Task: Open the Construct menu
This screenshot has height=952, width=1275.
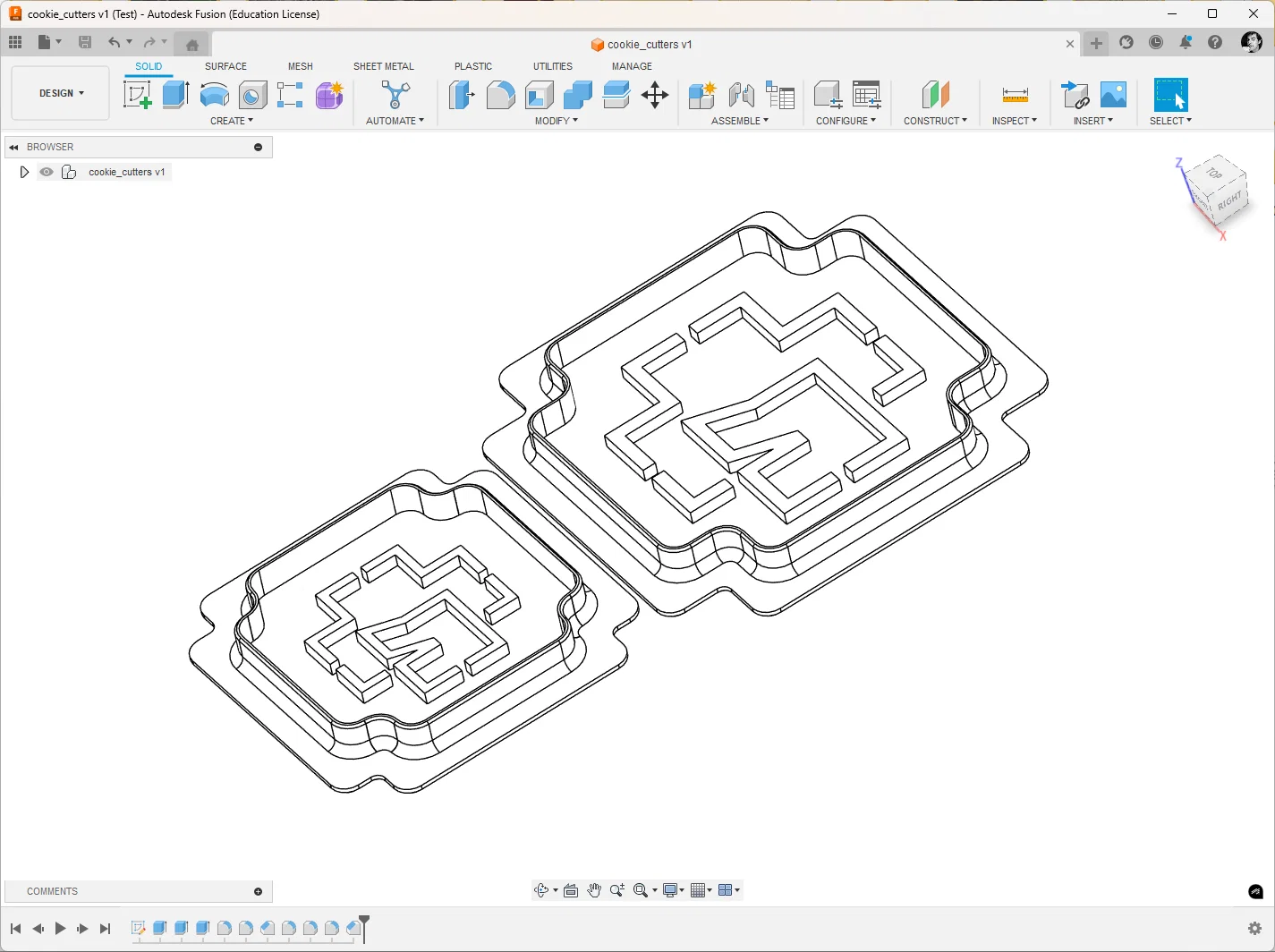Action: 935,121
